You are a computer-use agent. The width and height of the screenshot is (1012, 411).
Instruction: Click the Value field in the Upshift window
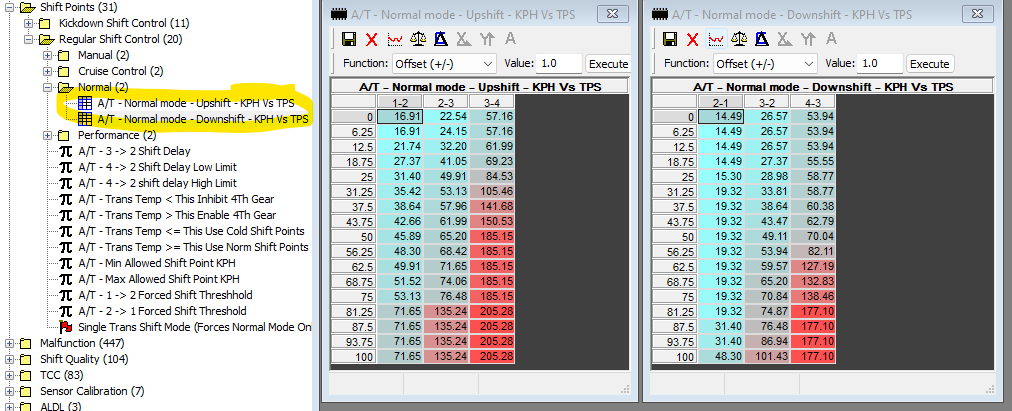pyautogui.click(x=559, y=63)
